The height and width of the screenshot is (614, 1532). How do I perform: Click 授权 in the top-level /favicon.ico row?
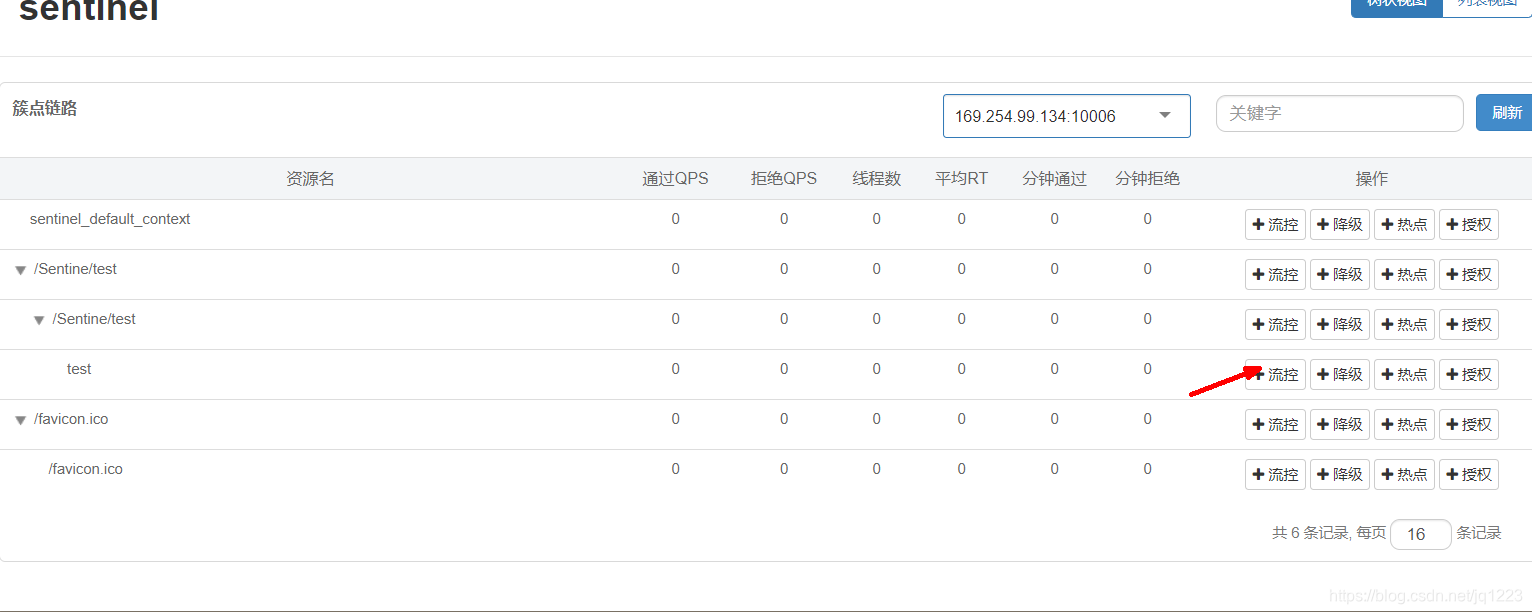click(x=1469, y=425)
